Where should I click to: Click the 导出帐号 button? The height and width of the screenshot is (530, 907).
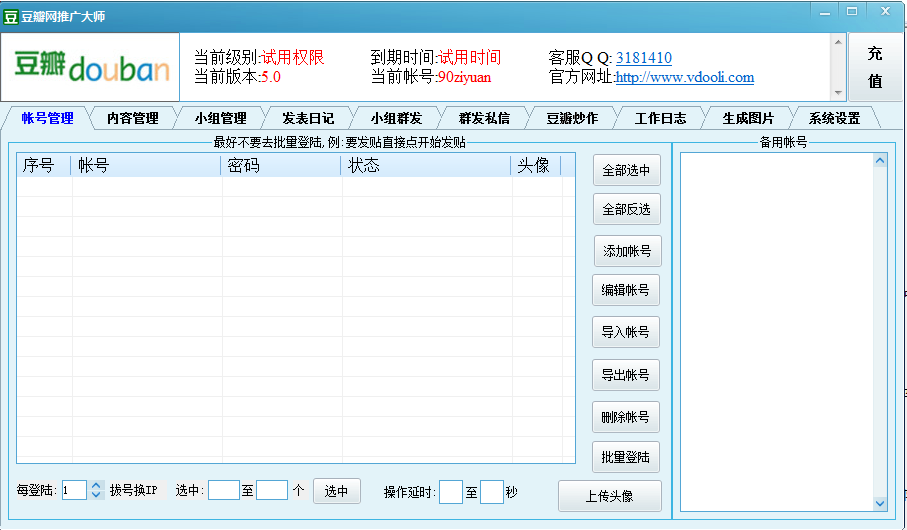[x=625, y=375]
